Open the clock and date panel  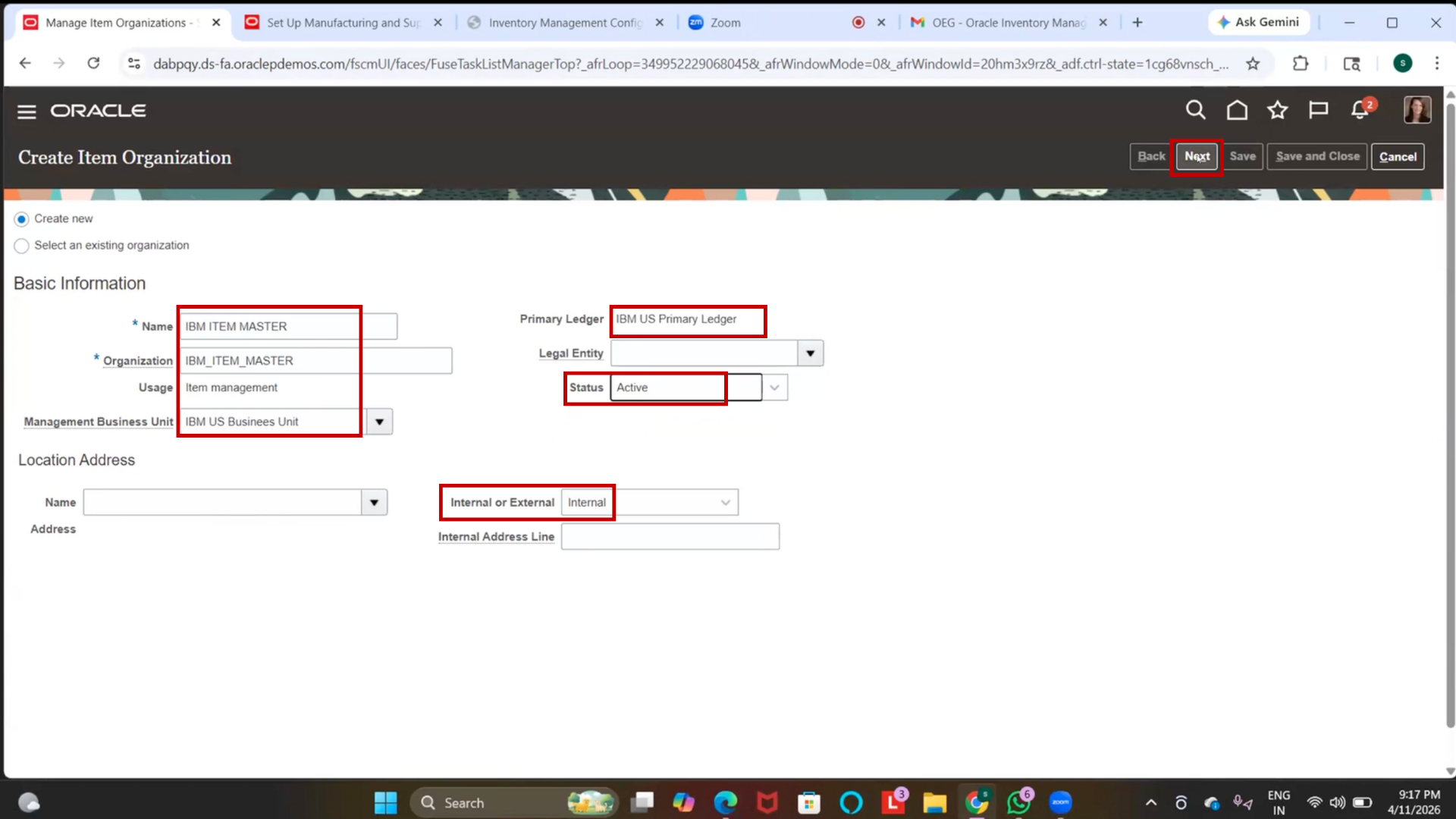coord(1414,802)
